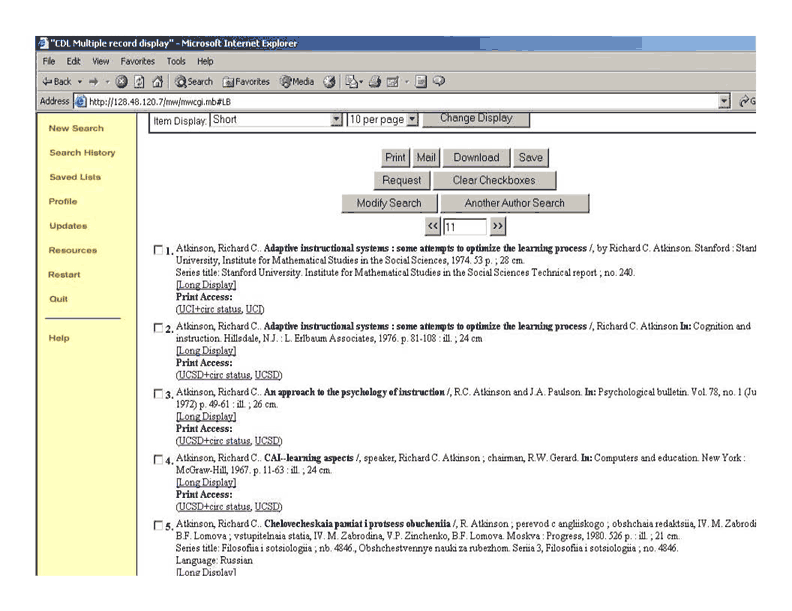This screenshot has height=611, width=792.
Task: Click the Go arrow icon
Action: (x=744, y=101)
